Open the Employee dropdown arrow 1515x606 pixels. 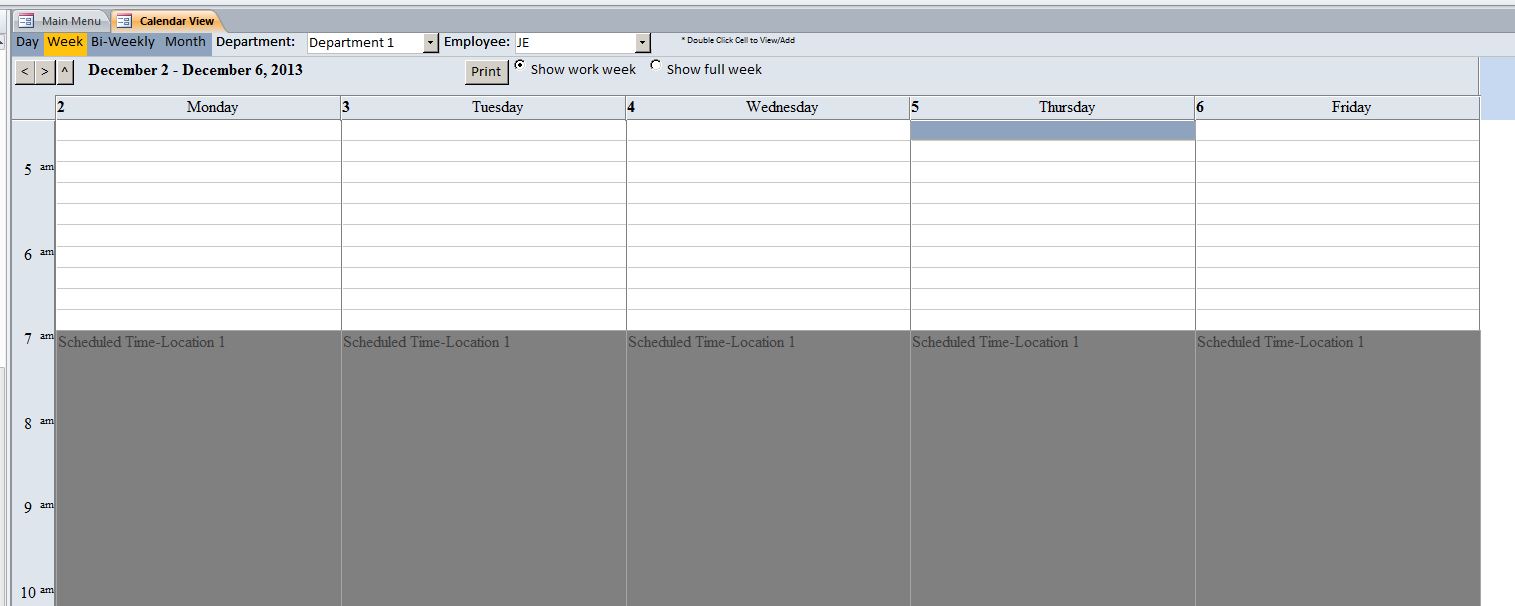tap(640, 42)
